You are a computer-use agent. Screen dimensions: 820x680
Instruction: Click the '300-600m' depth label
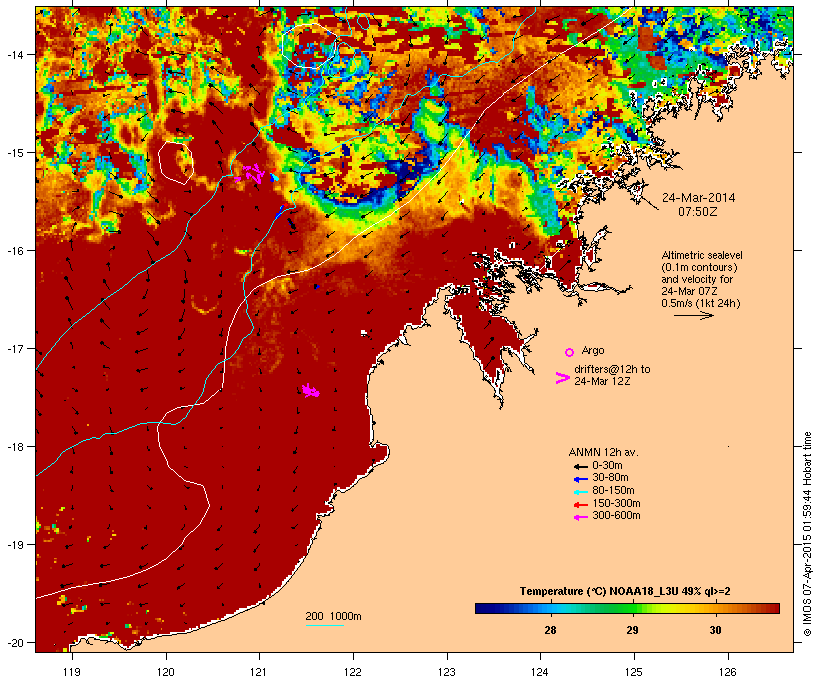click(x=616, y=516)
